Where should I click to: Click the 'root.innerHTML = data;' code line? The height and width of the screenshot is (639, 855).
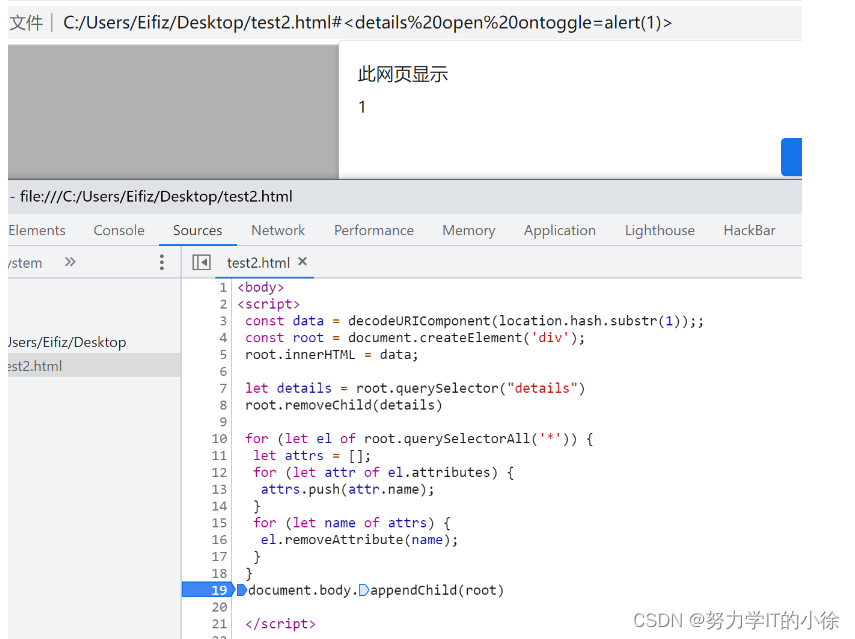pos(332,355)
